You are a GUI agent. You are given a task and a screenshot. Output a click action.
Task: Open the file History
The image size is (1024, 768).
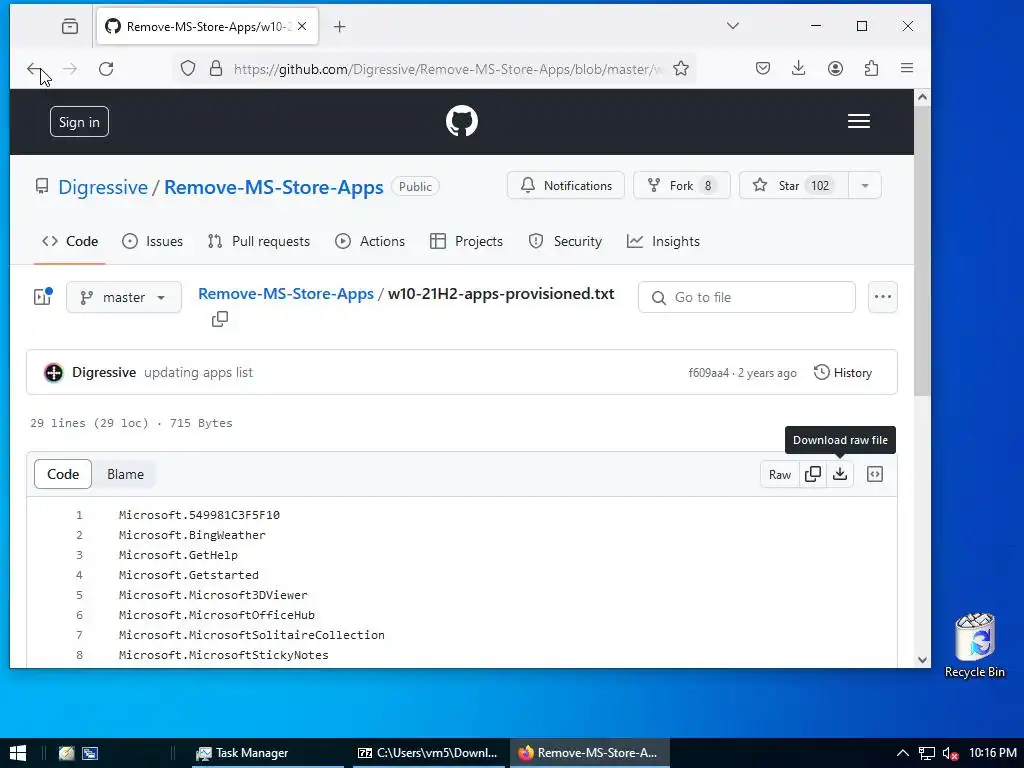(843, 372)
